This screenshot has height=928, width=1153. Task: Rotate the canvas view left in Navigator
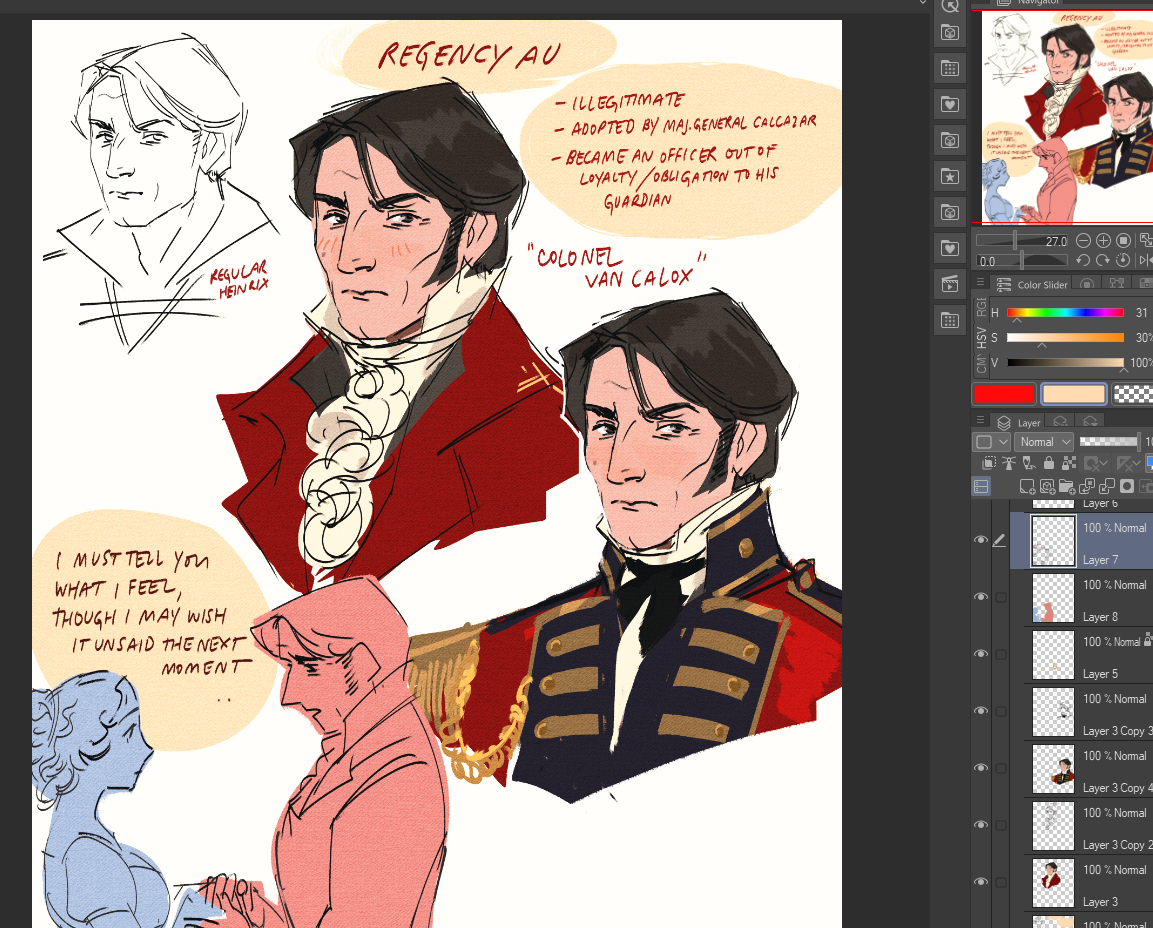pyautogui.click(x=1083, y=260)
